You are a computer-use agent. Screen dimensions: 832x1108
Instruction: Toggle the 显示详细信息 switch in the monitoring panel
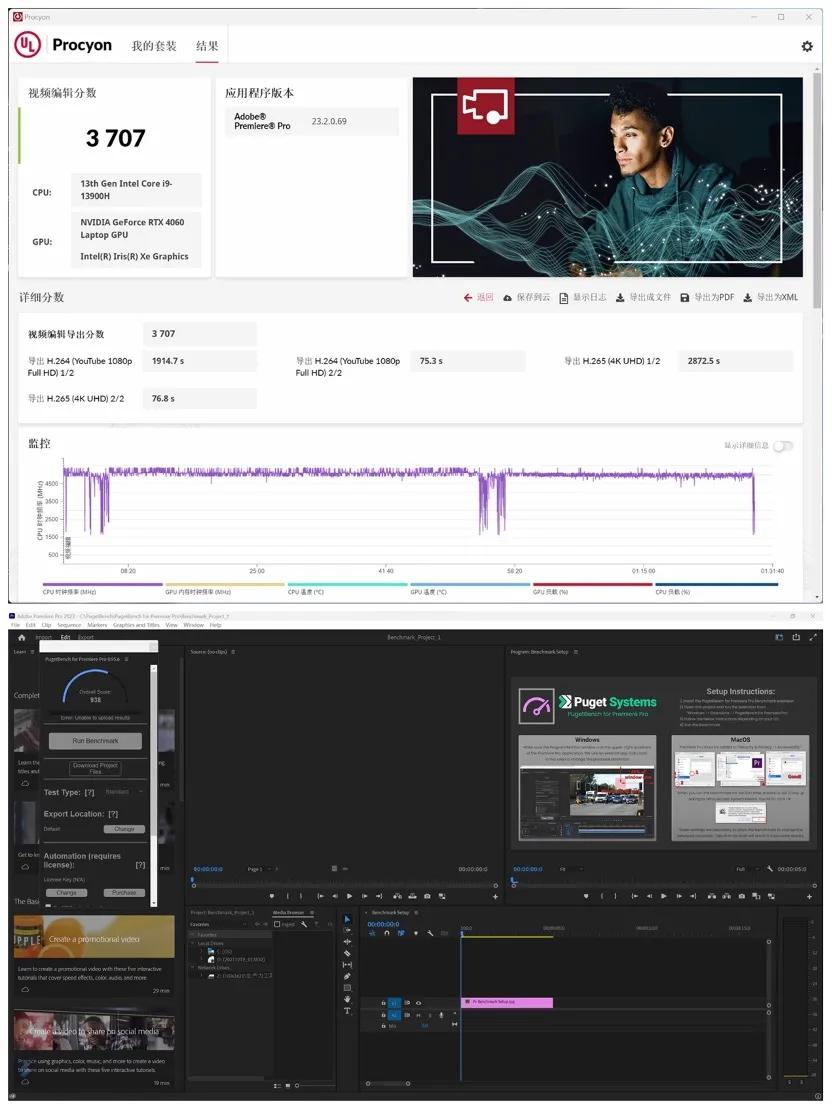point(783,446)
